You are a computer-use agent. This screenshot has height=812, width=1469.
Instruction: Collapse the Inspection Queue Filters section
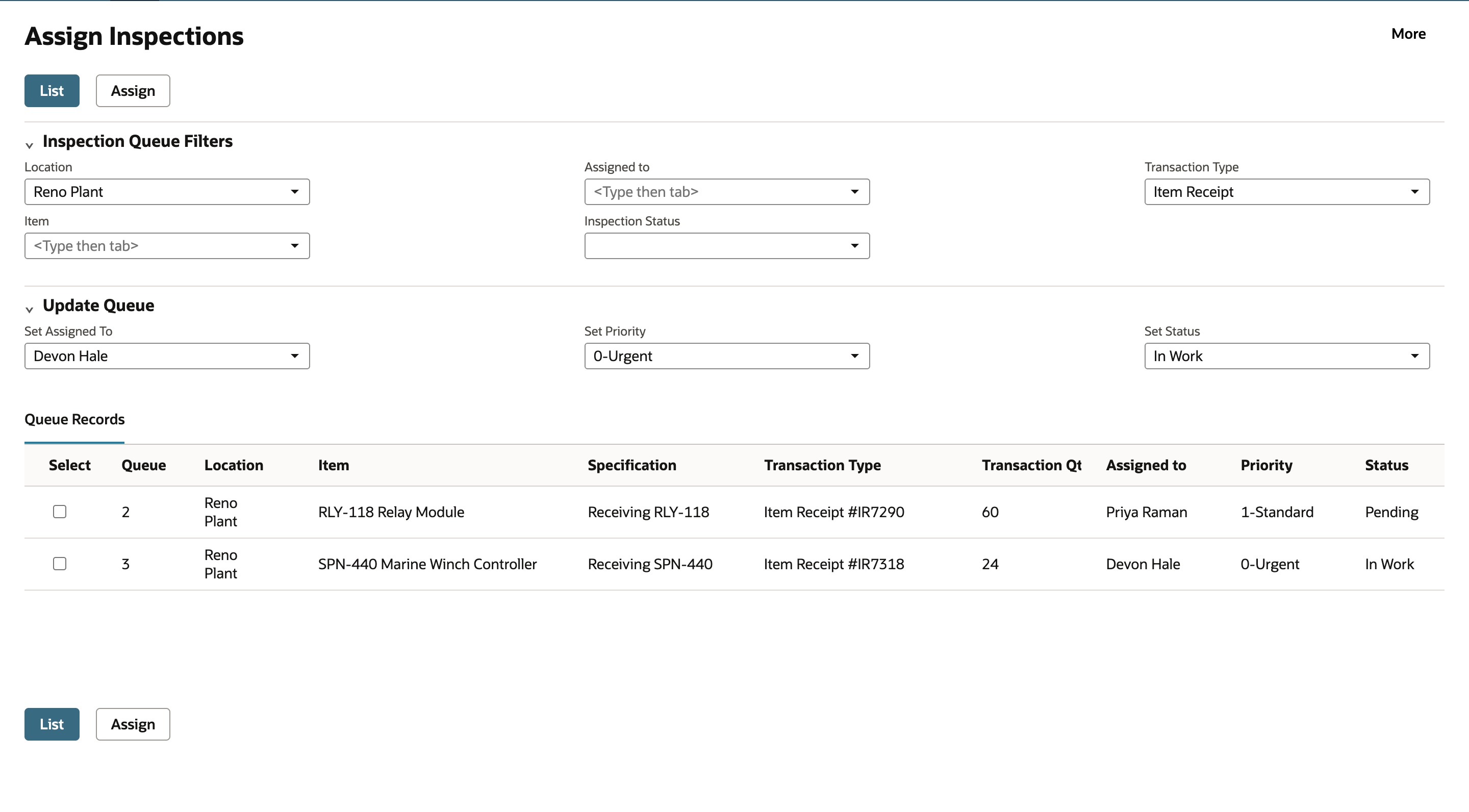[x=30, y=145]
